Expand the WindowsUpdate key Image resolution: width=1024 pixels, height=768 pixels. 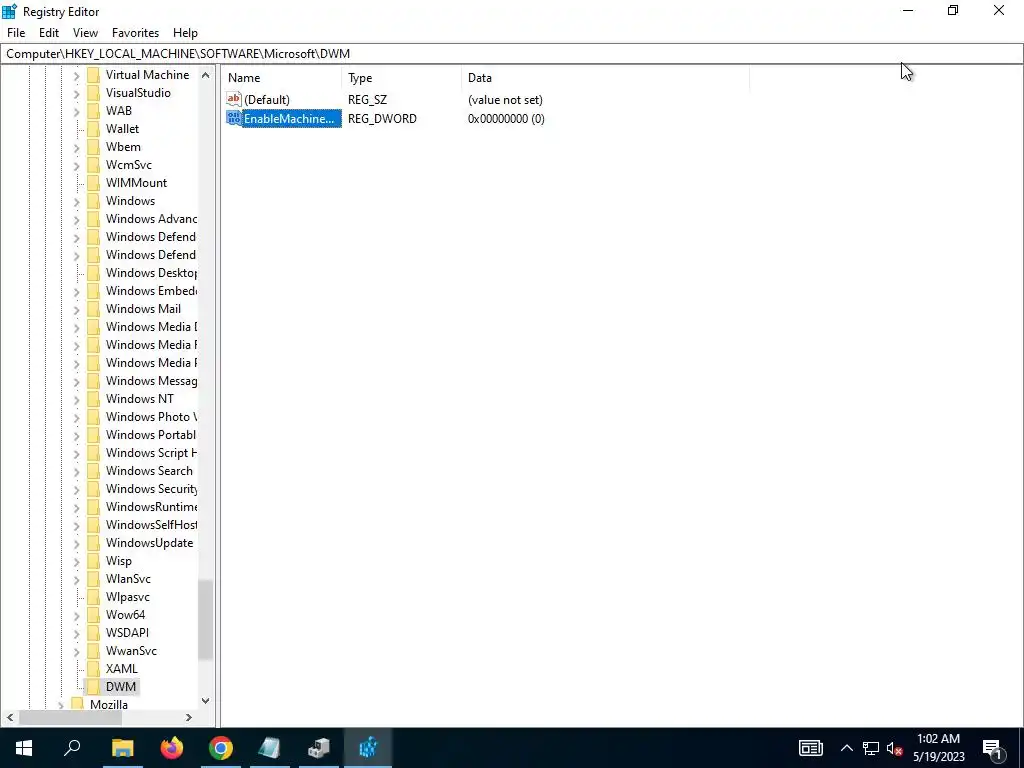(x=76, y=543)
